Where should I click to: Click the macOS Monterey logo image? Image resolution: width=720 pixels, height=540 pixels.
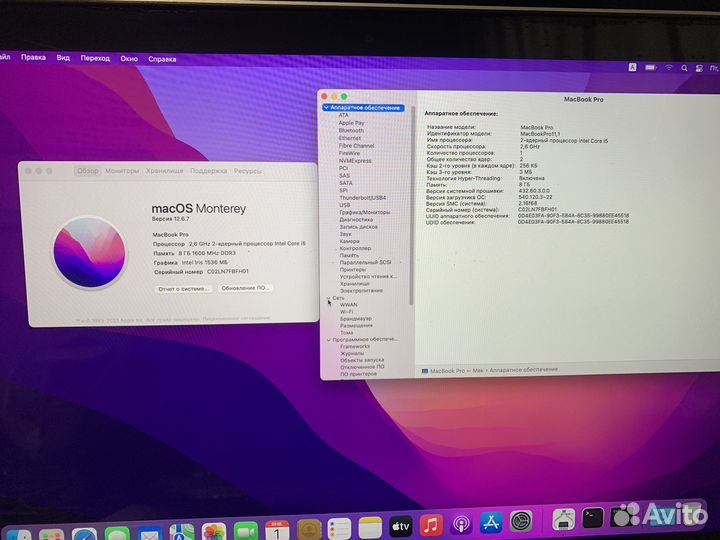click(90, 253)
